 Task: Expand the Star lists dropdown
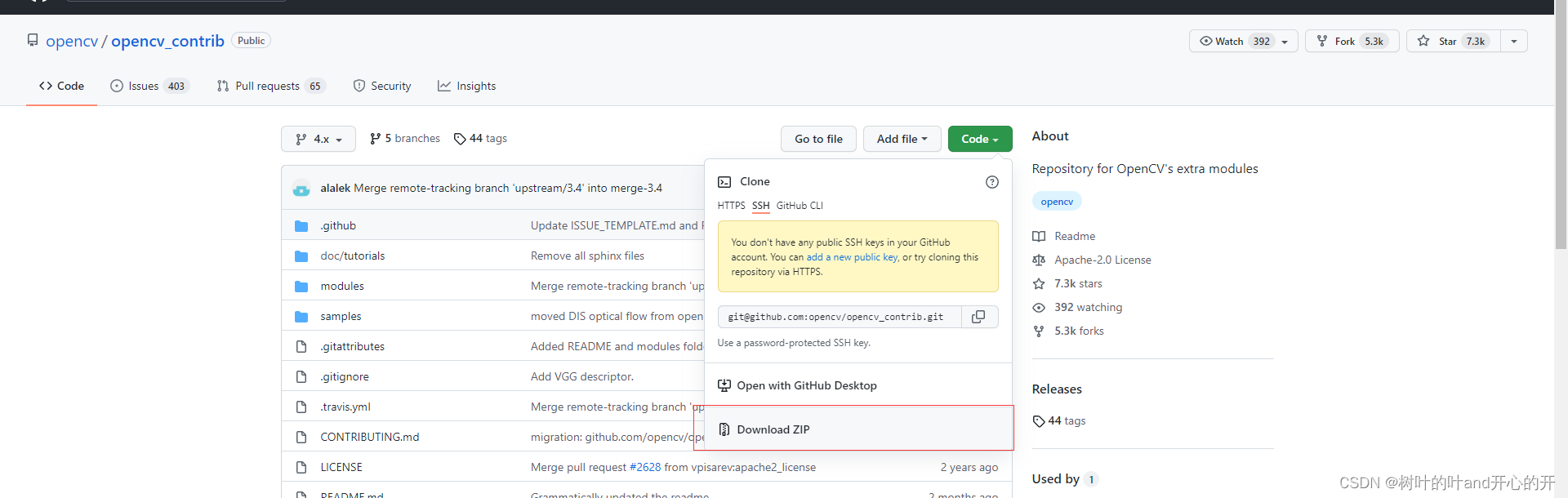[x=1514, y=41]
